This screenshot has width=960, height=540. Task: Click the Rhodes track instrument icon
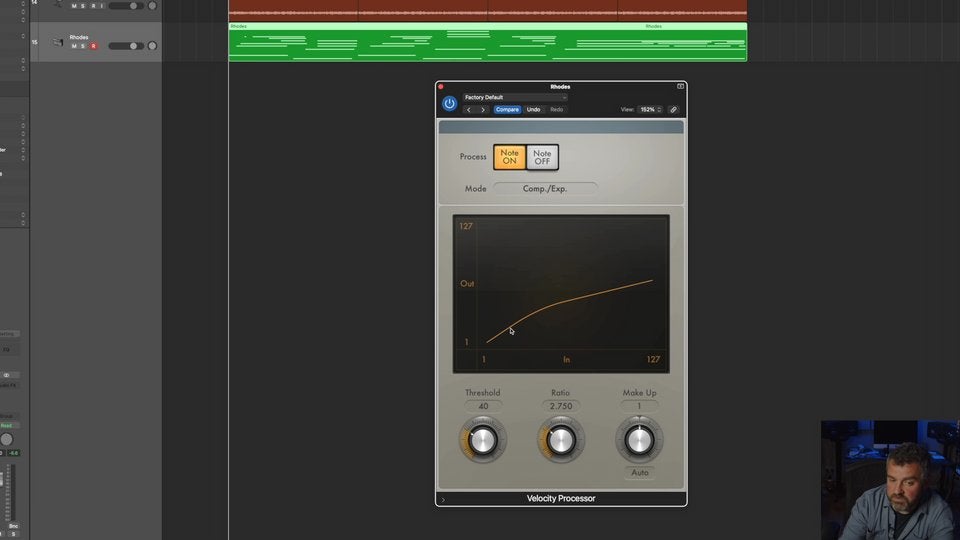pos(58,42)
